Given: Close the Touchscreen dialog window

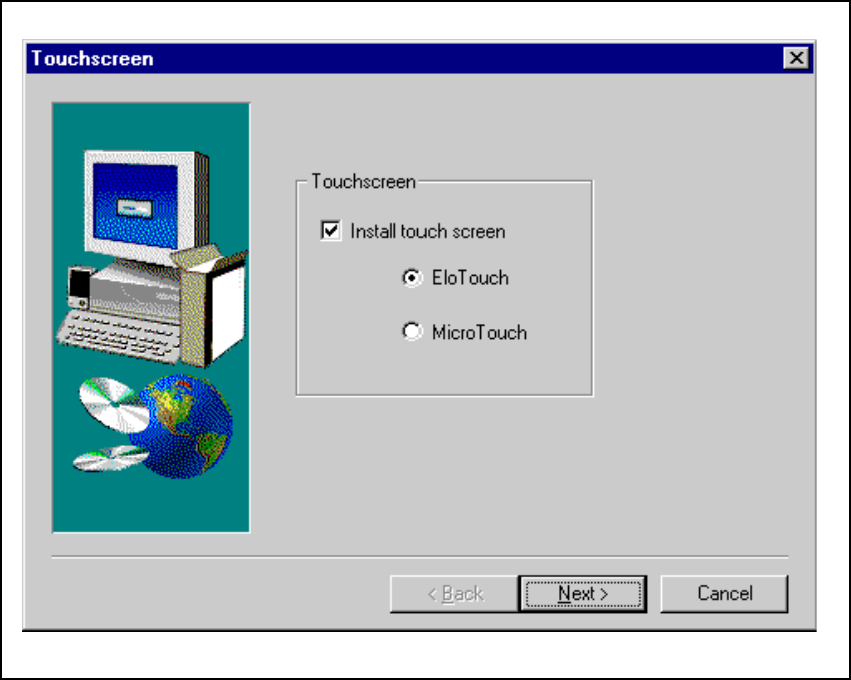Looking at the screenshot, I should pos(796,58).
